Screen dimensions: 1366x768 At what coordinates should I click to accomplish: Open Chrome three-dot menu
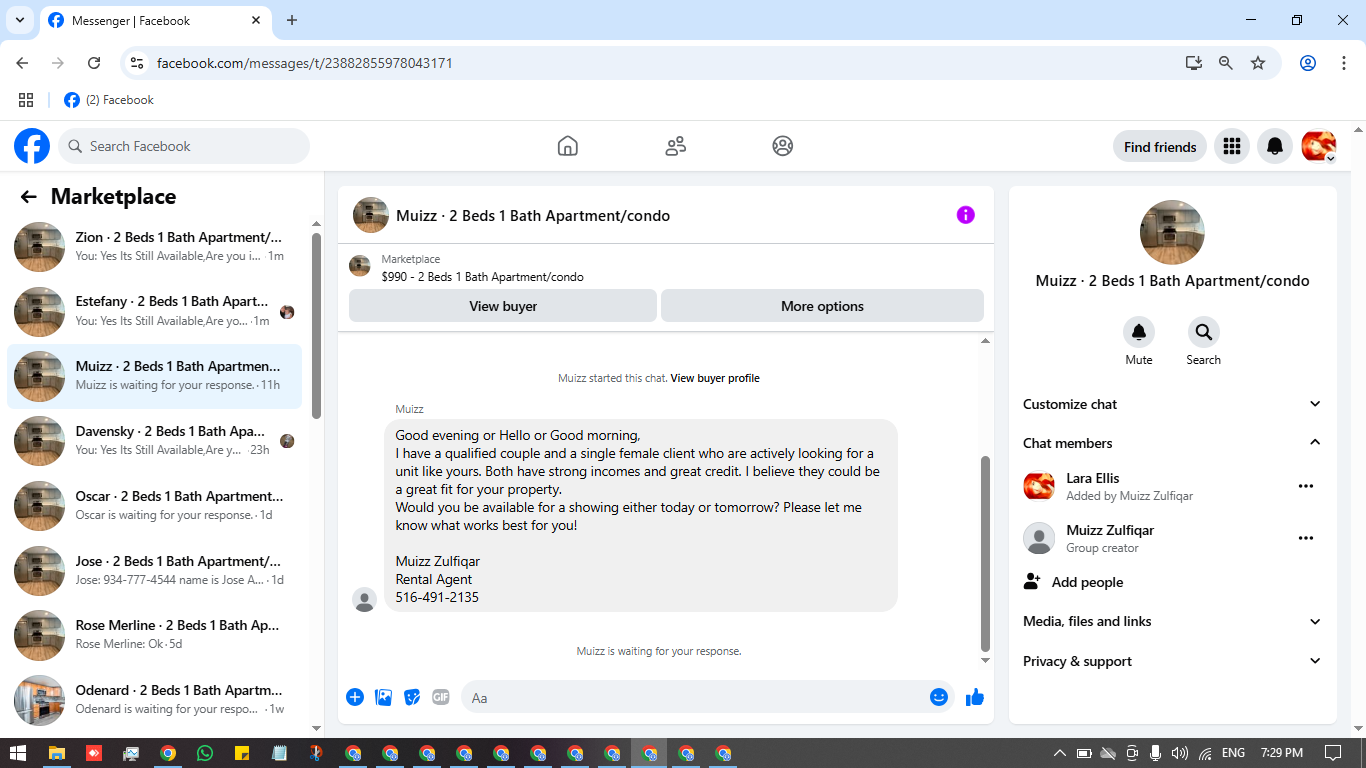(x=1344, y=63)
